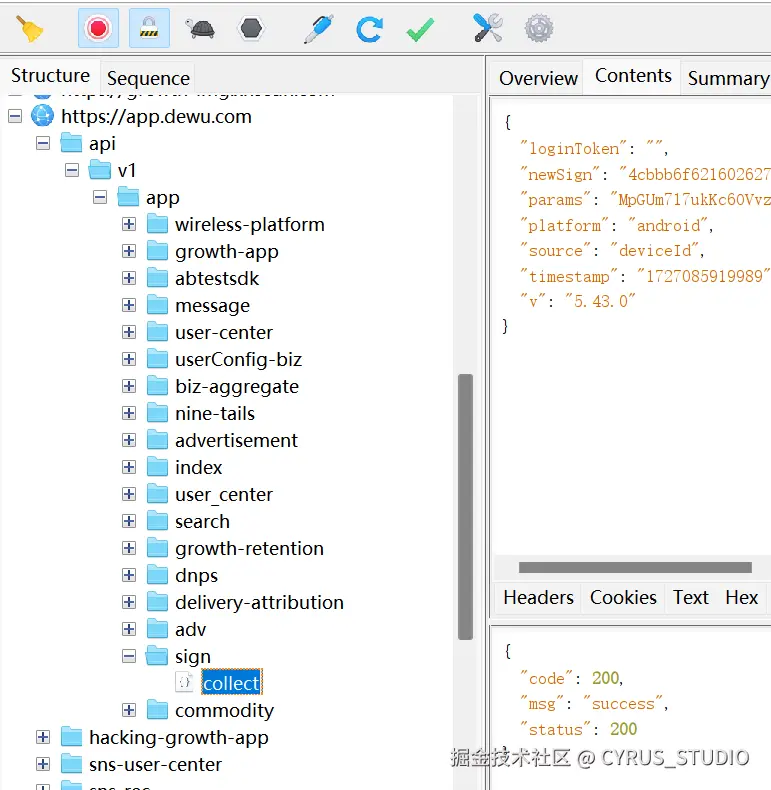
Task: Open Settings gear icon
Action: 539,28
